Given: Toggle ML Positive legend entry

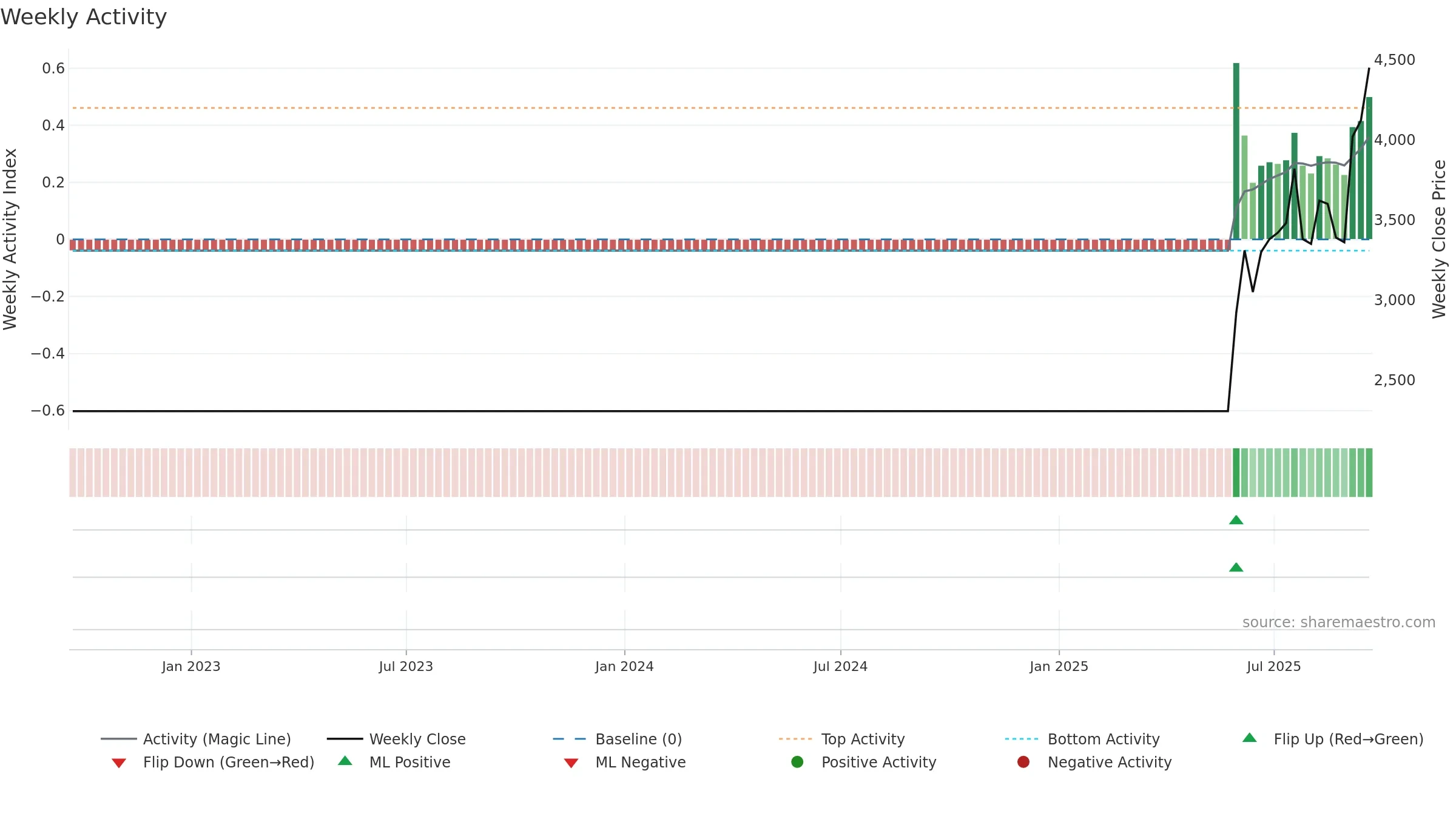Looking at the screenshot, I should click(394, 762).
